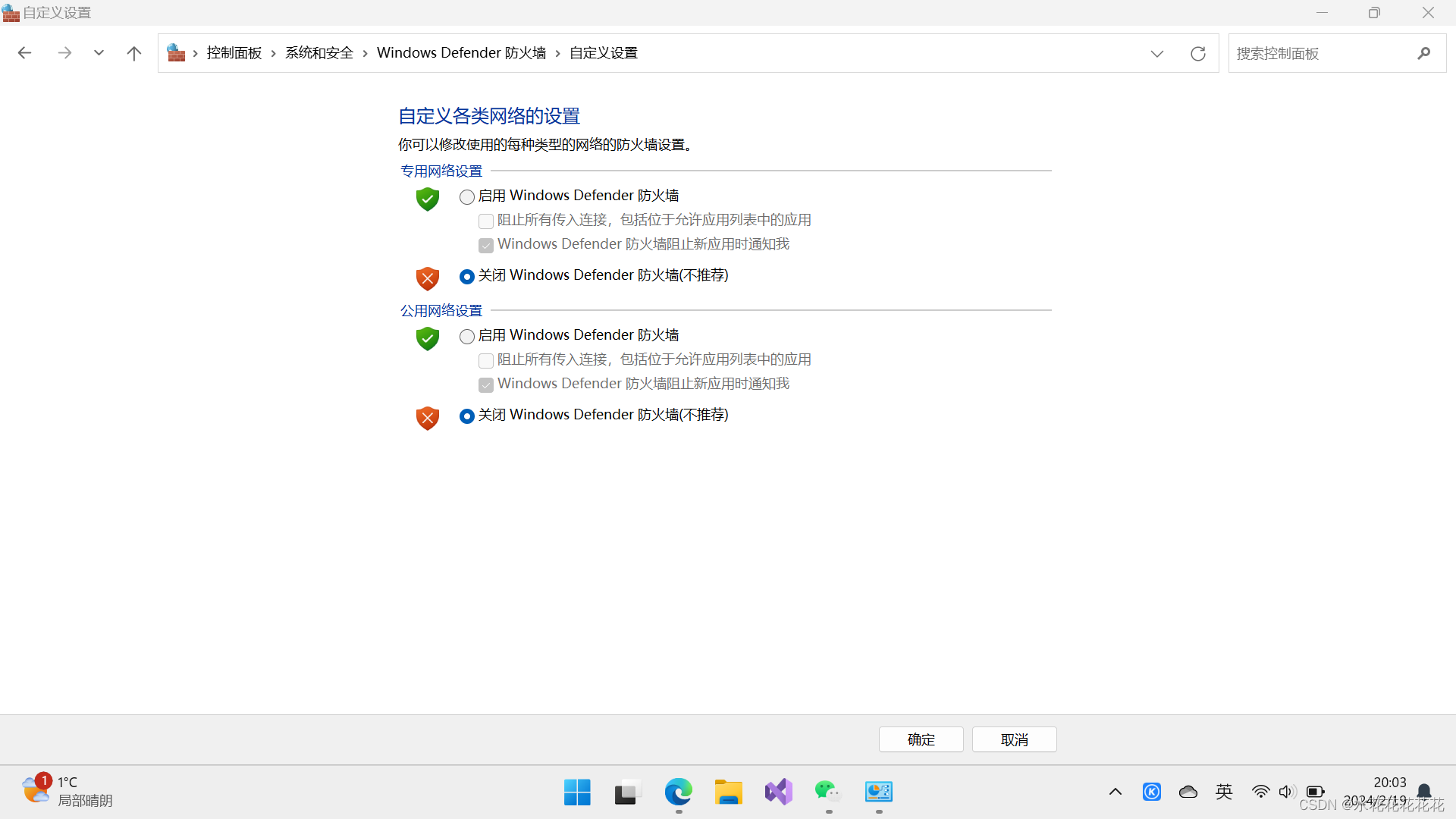Open Visual Studio from taskbar
This screenshot has width=1456, height=819.
point(779,792)
